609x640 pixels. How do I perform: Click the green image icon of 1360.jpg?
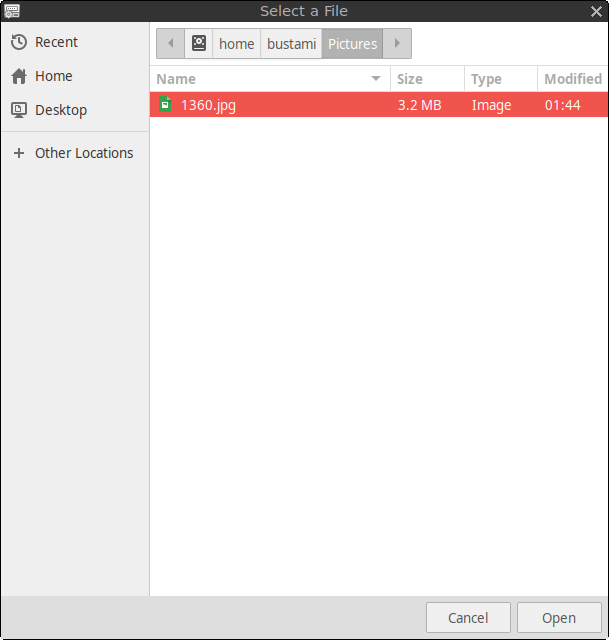pyautogui.click(x=165, y=104)
